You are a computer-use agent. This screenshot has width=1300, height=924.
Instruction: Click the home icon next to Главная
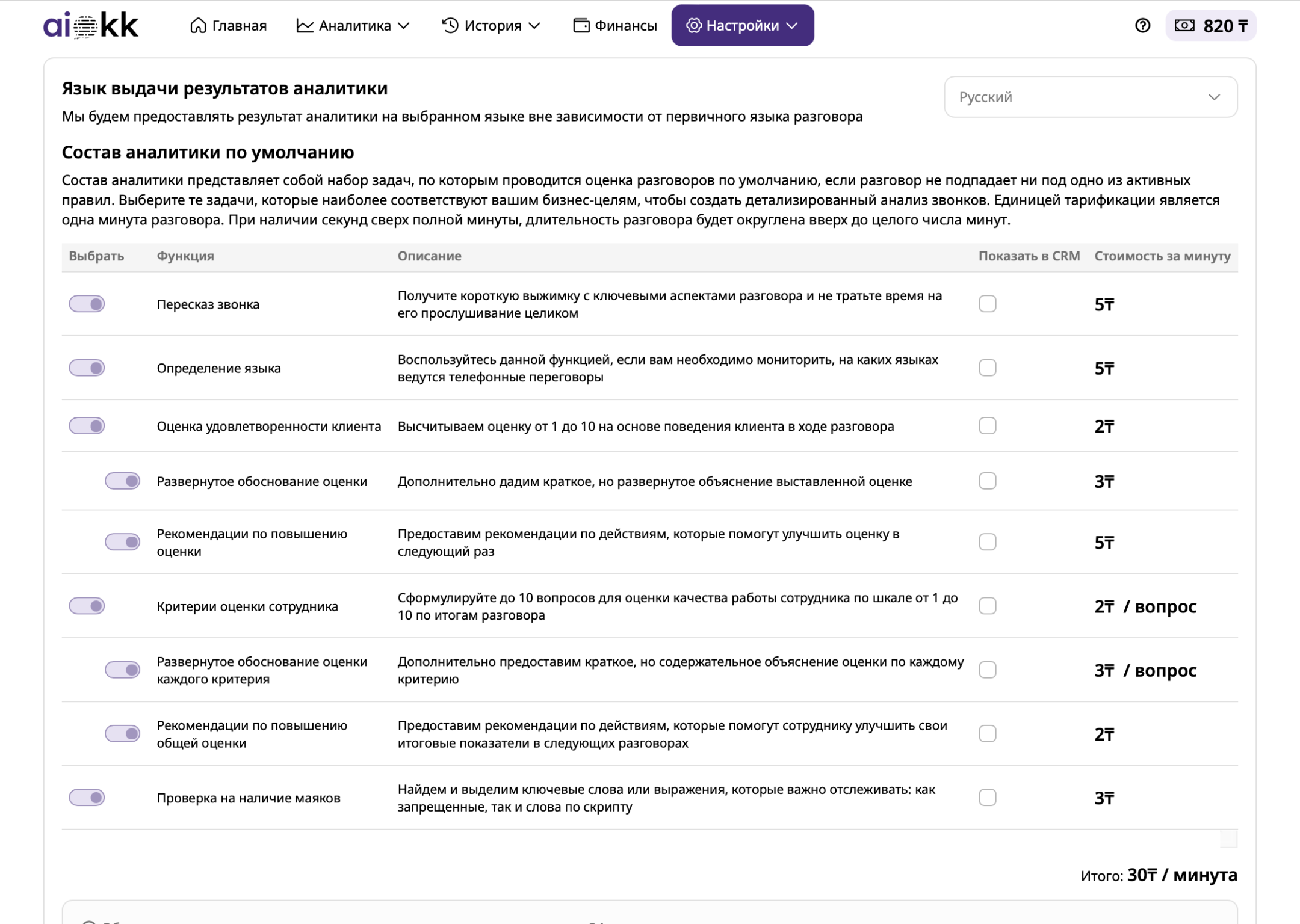click(x=198, y=25)
